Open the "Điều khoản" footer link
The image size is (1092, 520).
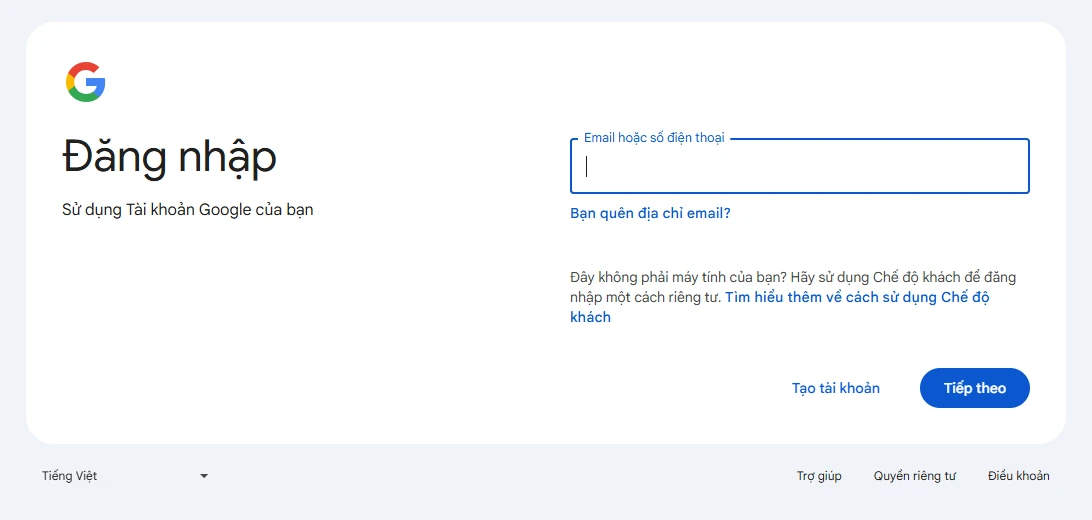(x=1018, y=476)
